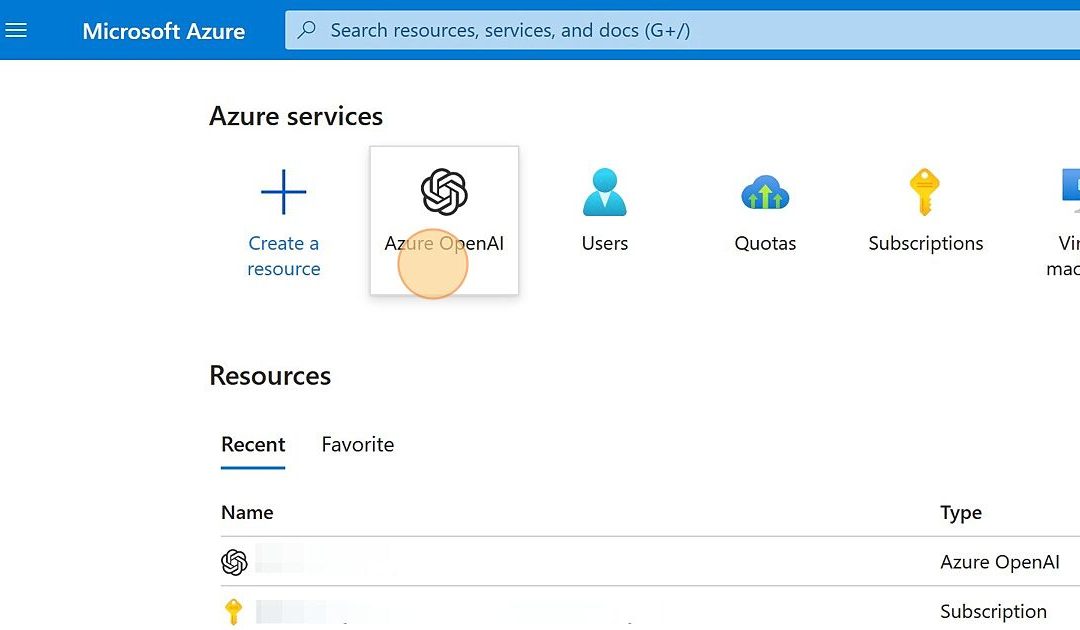Switch to the Favorite tab

pos(357,445)
